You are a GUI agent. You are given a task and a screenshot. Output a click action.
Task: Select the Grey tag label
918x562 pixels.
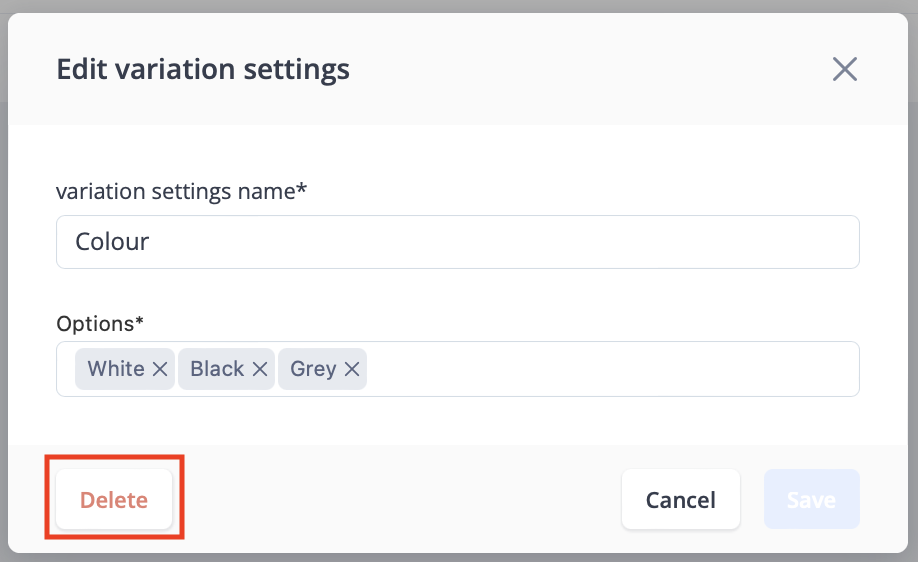pyautogui.click(x=313, y=369)
